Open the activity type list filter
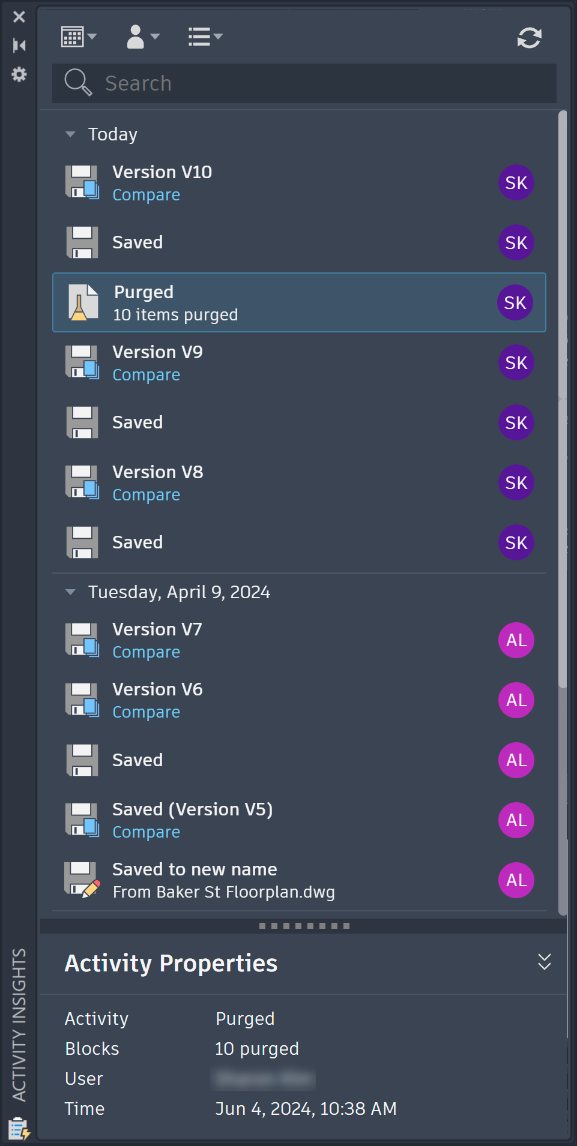 pyautogui.click(x=205, y=37)
